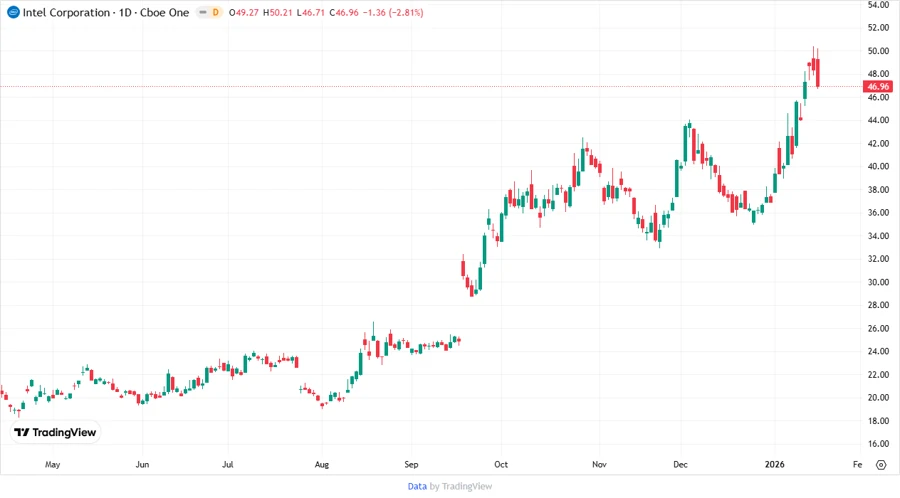Click the 26.00 price axis label
The width and height of the screenshot is (900, 498).
[x=878, y=329]
